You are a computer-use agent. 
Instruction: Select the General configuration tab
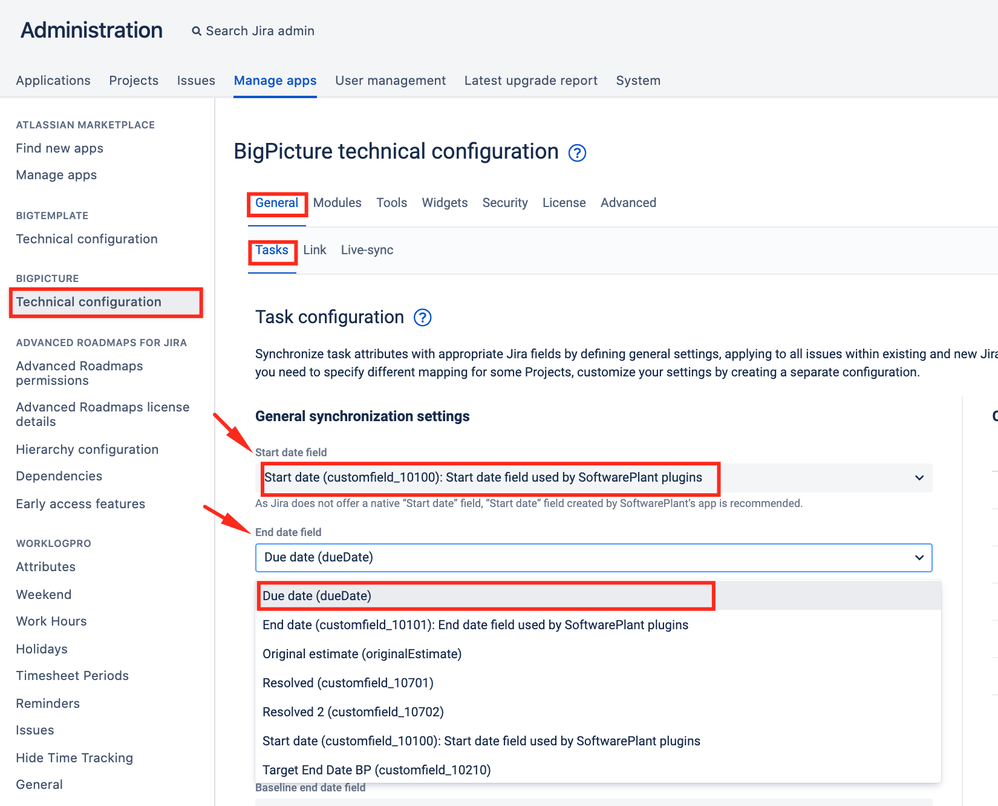(x=277, y=202)
